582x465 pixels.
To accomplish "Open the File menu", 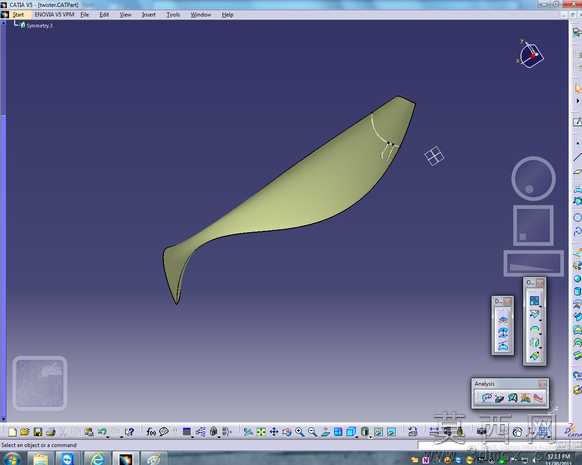I will coord(85,14).
